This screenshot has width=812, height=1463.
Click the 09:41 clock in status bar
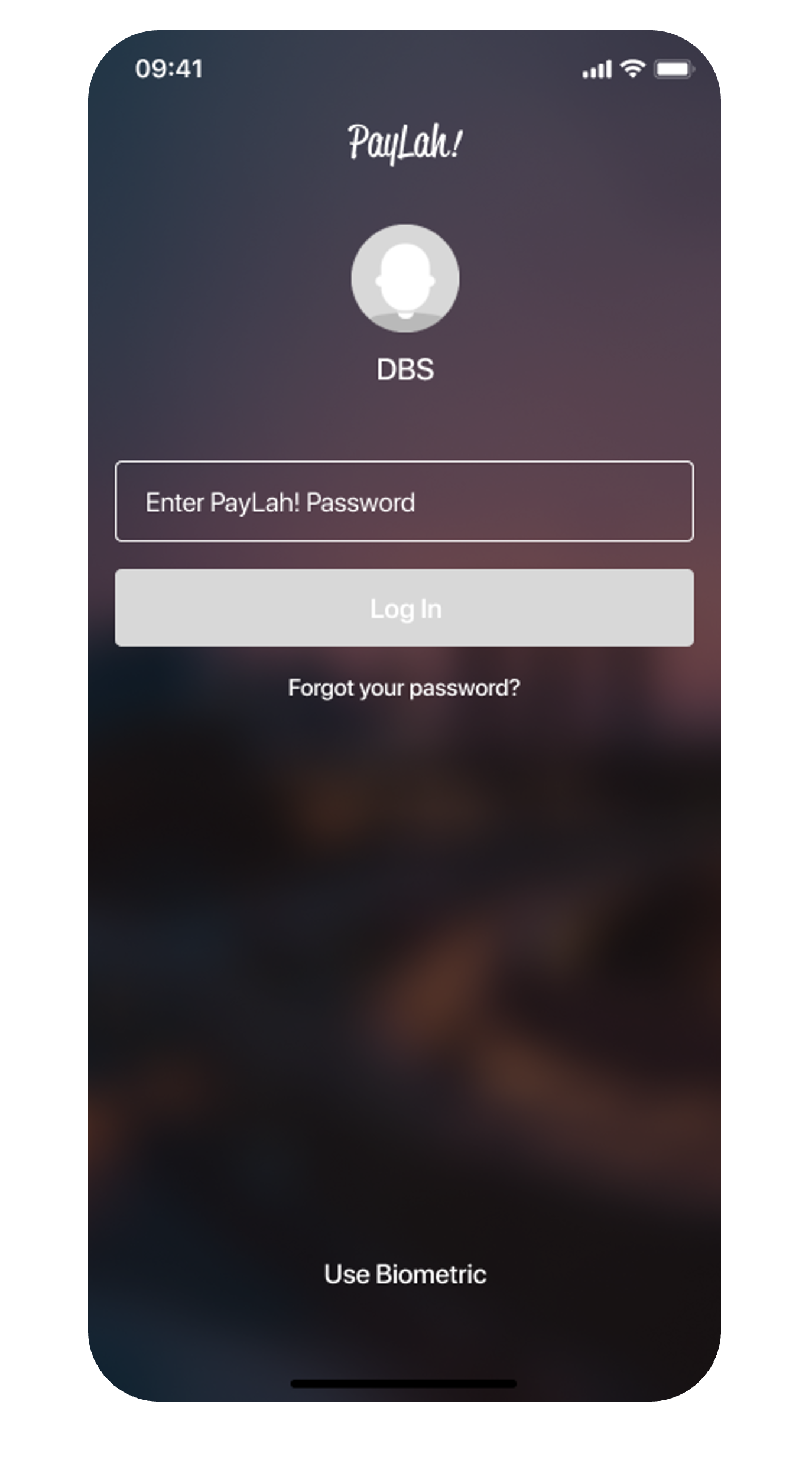(x=169, y=69)
